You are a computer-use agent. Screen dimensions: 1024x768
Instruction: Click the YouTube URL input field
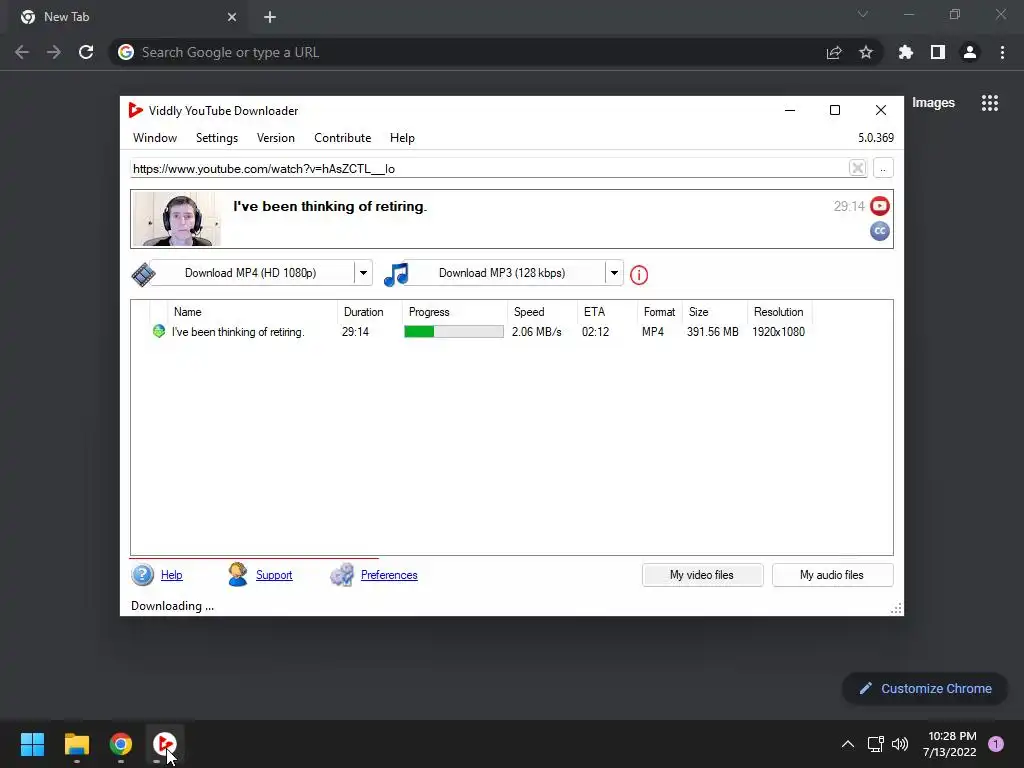pyautogui.click(x=488, y=168)
